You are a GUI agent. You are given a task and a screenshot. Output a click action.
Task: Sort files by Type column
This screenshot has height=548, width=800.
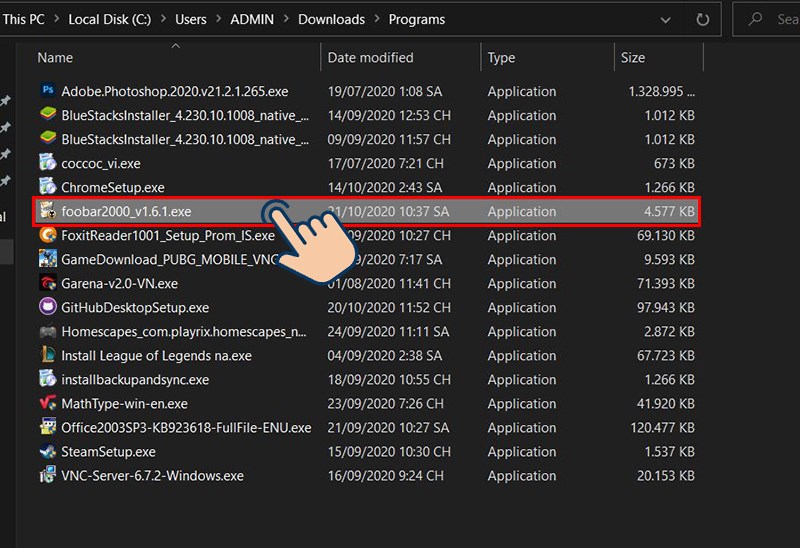(501, 58)
